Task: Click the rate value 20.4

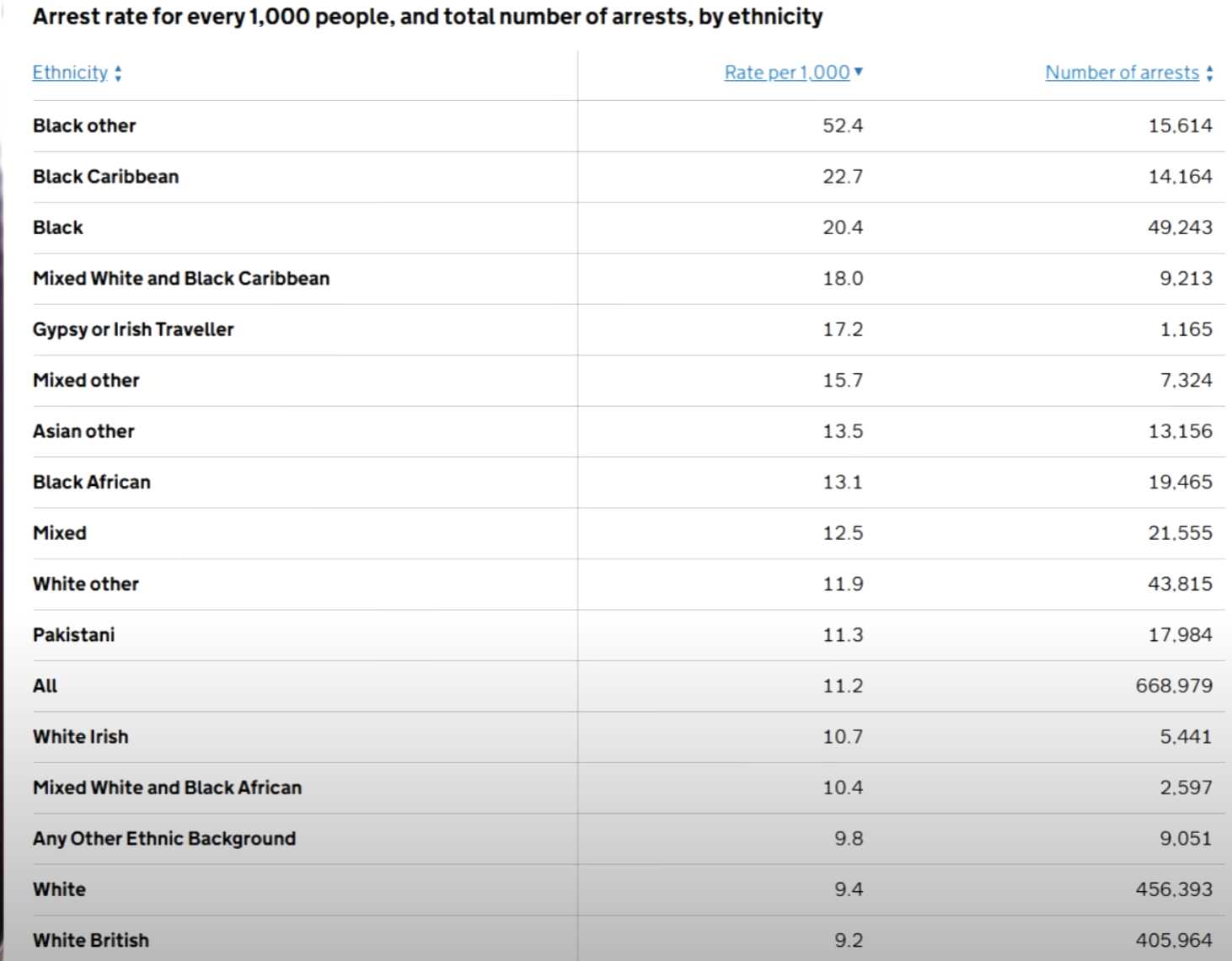Action: click(x=843, y=227)
